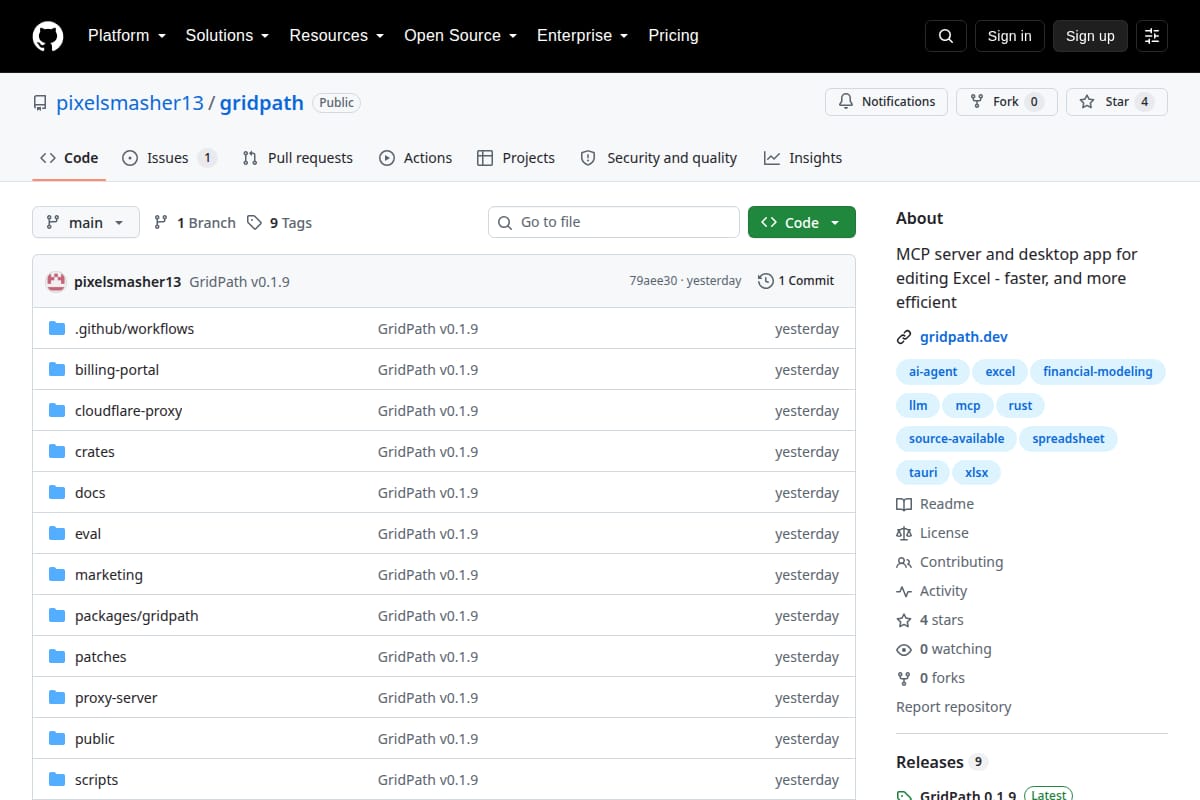Screen dimensions: 1200x800
Task: Click the .github/workflows folder icon
Action: 57,329
